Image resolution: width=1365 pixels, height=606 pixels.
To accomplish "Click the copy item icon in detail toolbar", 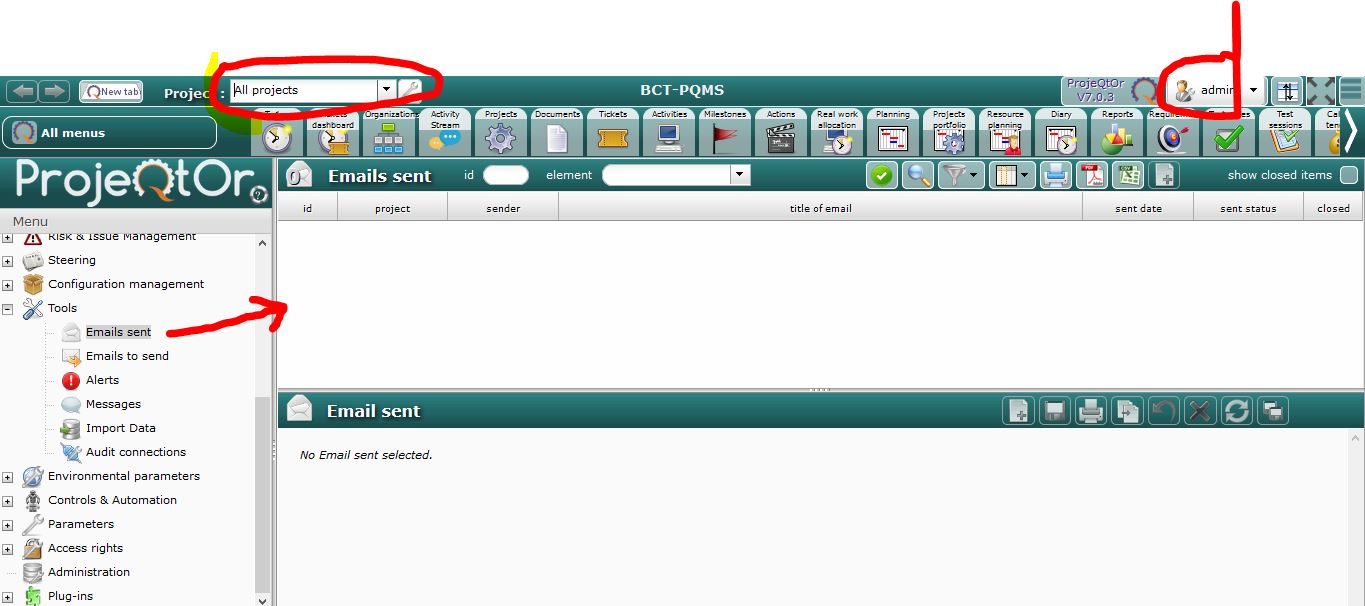I will [x=1128, y=411].
